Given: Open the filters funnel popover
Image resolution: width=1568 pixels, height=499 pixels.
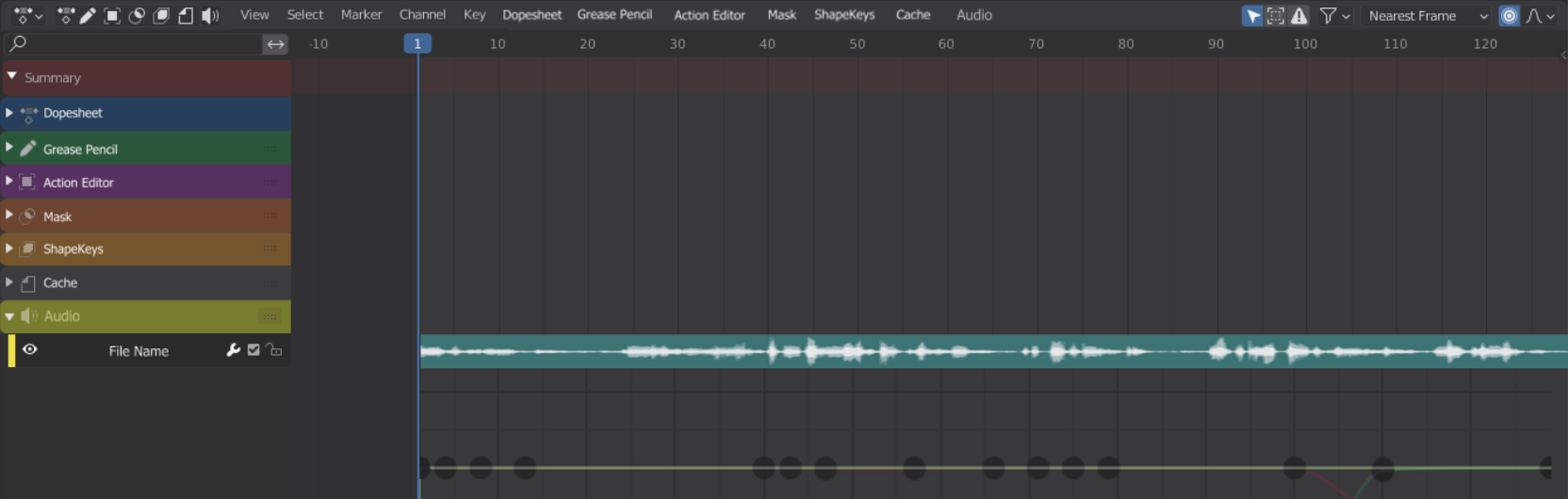Looking at the screenshot, I should [1335, 16].
